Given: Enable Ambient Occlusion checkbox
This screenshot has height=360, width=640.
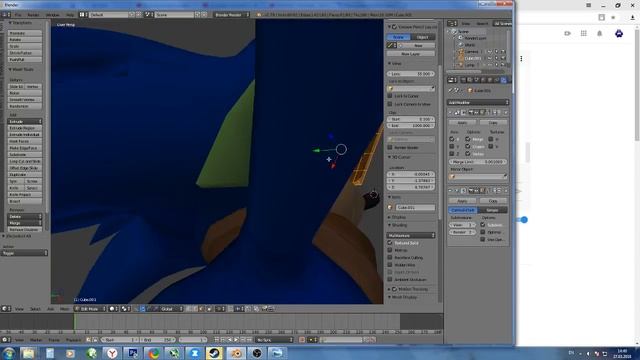Looking at the screenshot, I should coord(390,280).
